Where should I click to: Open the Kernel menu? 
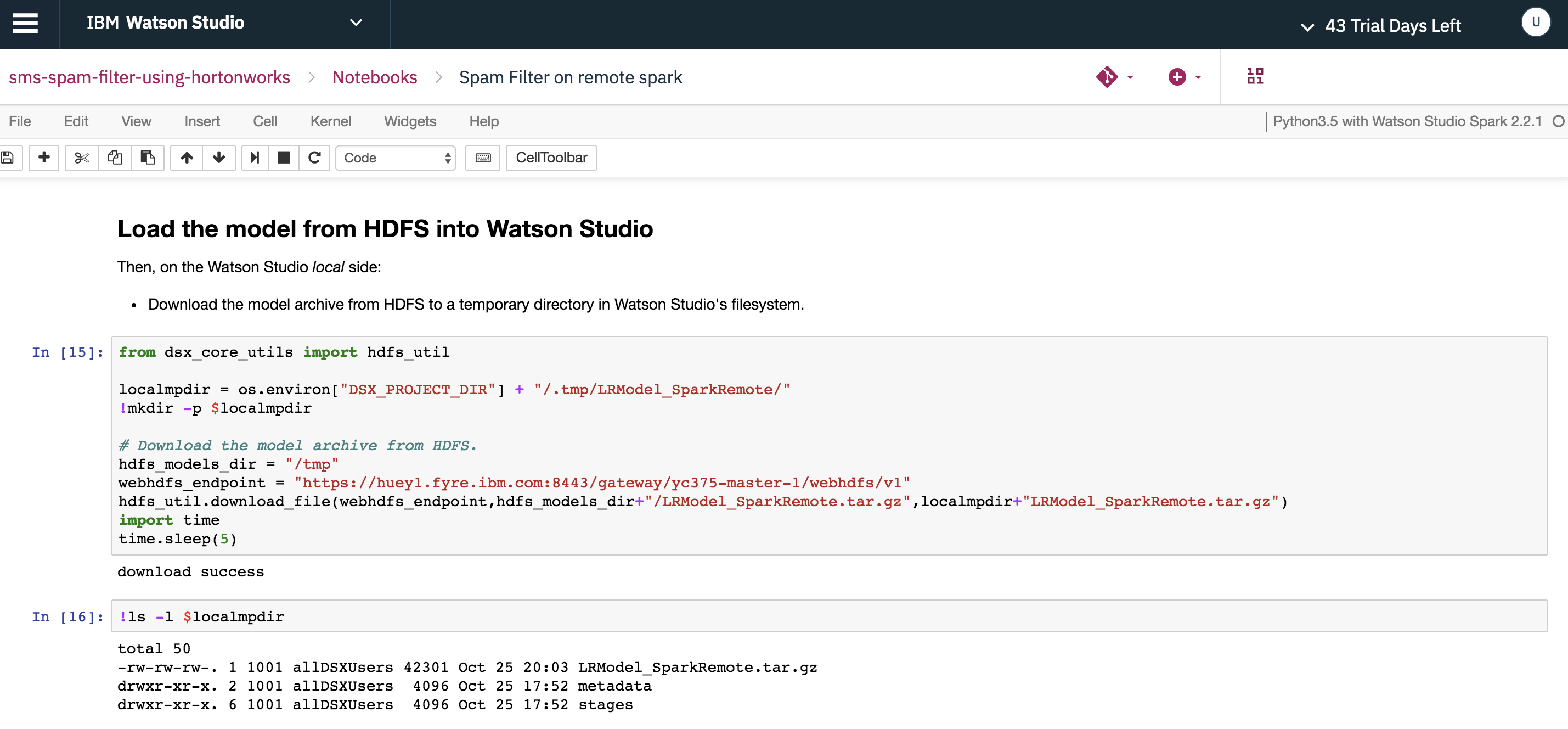[x=330, y=121]
